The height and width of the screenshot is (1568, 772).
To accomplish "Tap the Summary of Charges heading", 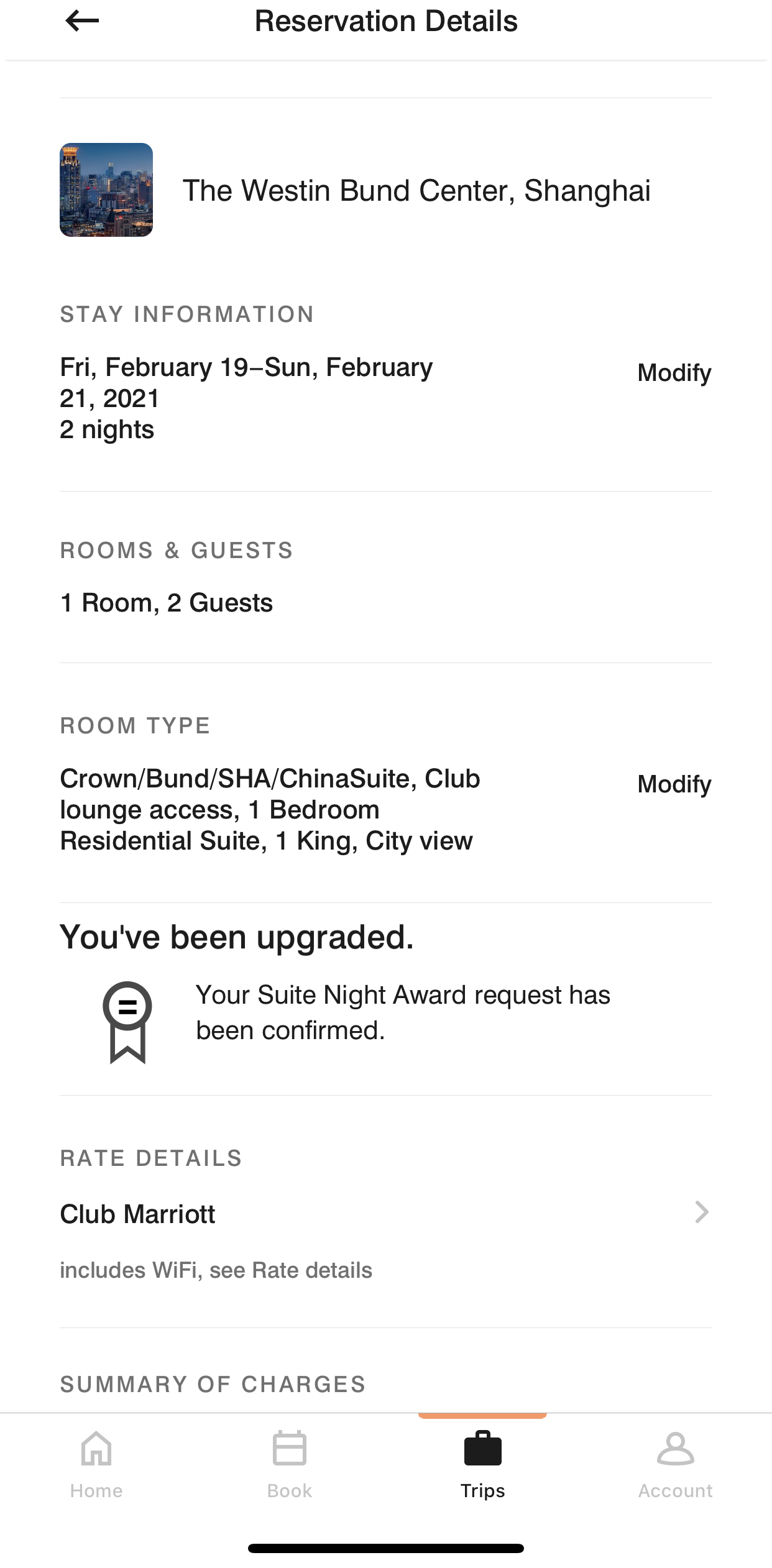I will [x=213, y=1384].
